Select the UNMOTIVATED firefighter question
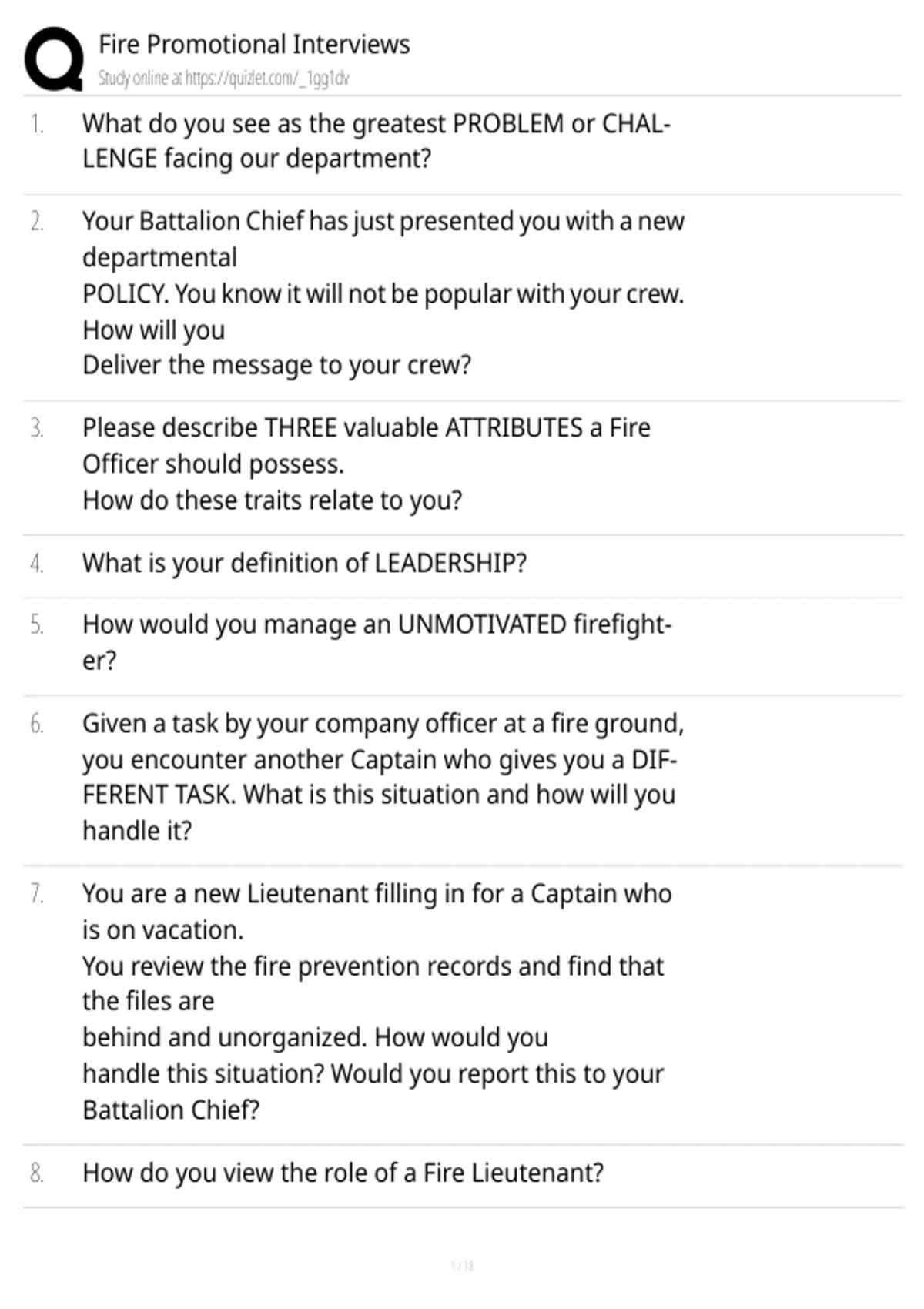The width and height of the screenshot is (924, 1309). click(377, 642)
